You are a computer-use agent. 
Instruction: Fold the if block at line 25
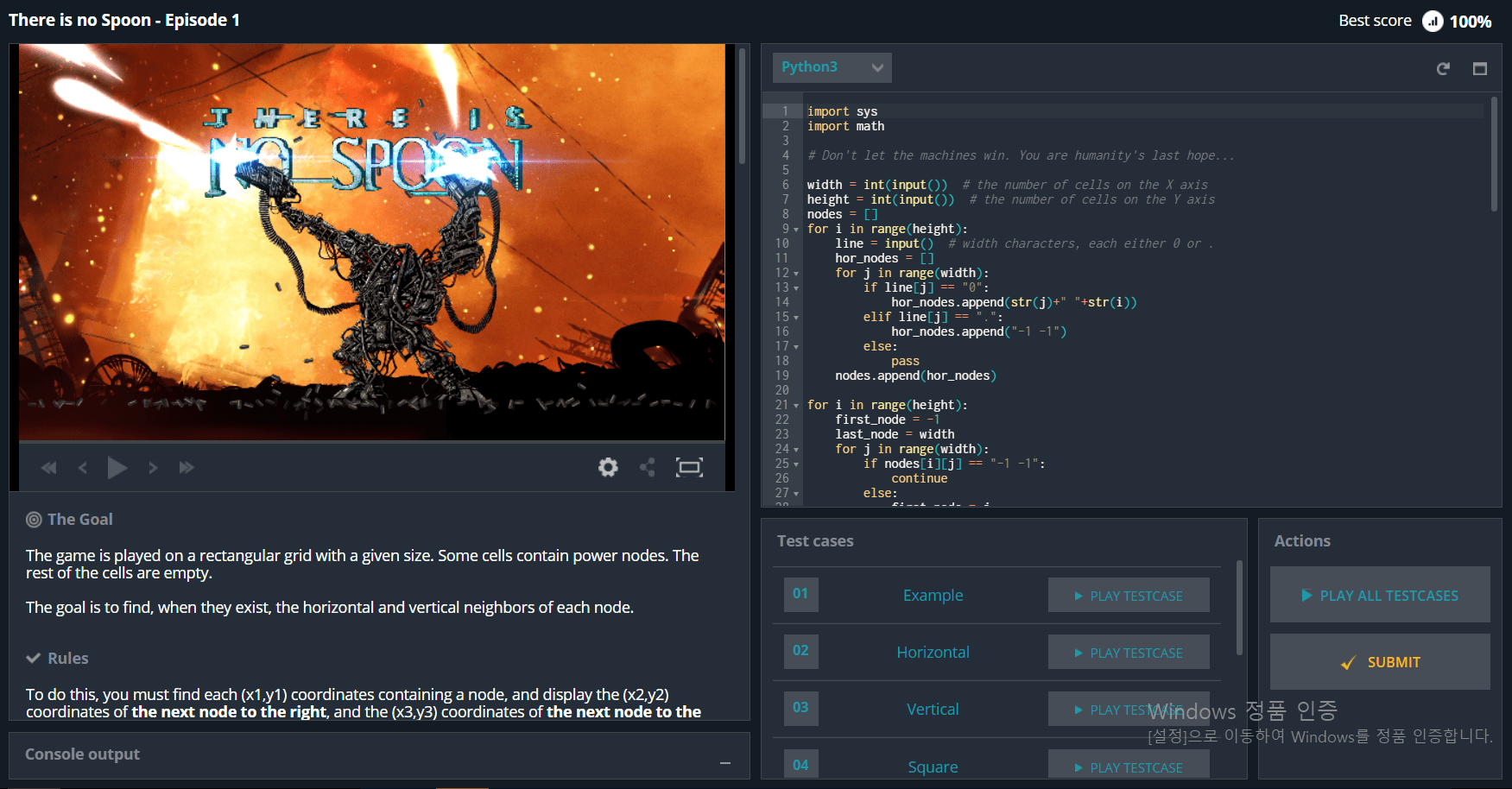(796, 464)
